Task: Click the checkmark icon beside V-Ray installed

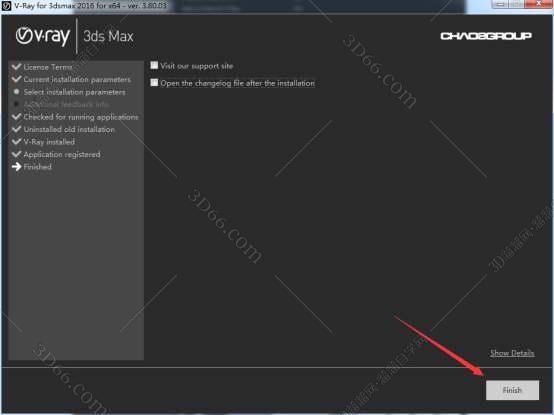Action: [x=16, y=141]
